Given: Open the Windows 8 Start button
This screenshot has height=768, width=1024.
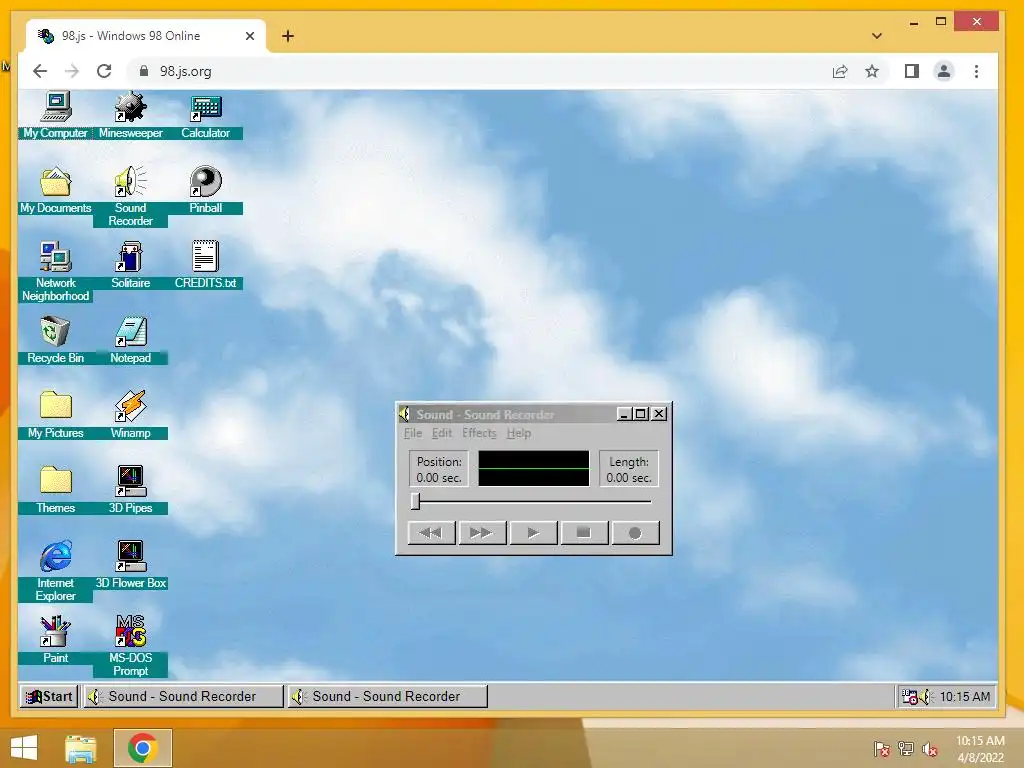Looking at the screenshot, I should 24,748.
